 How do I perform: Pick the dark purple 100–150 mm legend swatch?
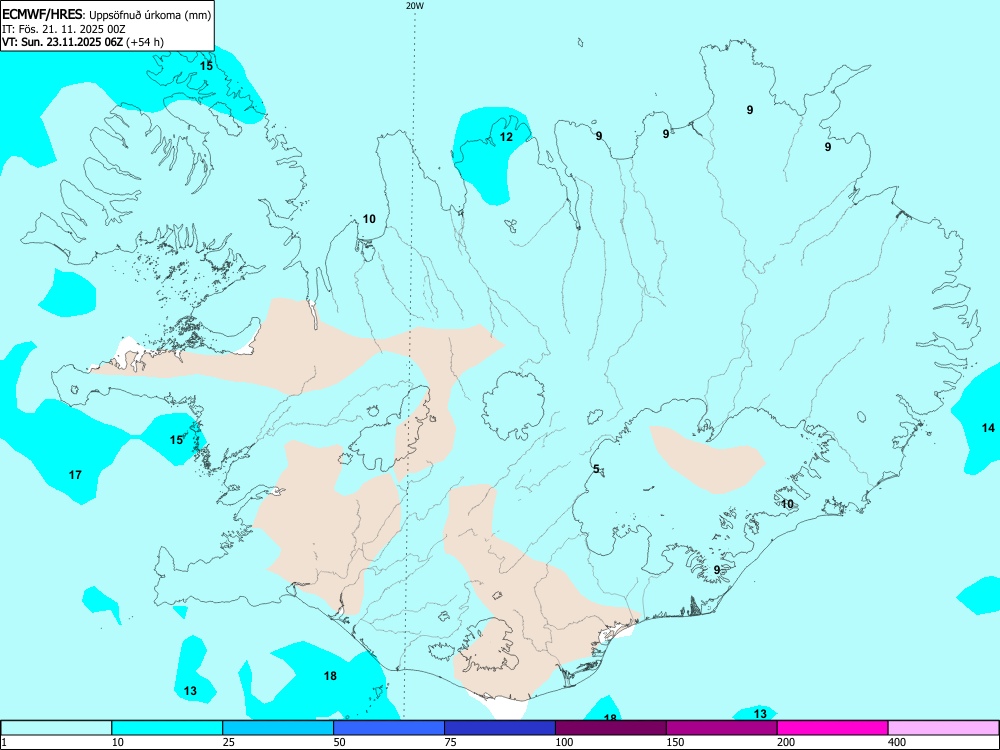pos(611,728)
